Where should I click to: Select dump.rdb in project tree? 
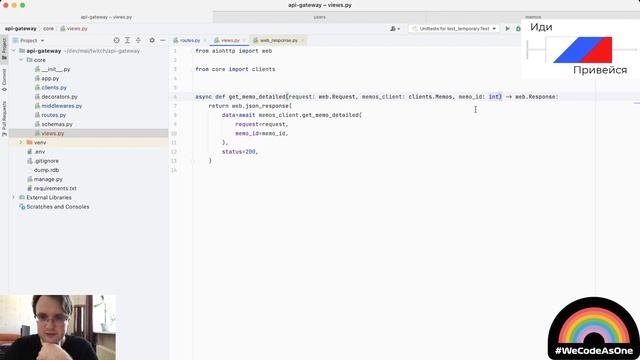tap(46, 170)
